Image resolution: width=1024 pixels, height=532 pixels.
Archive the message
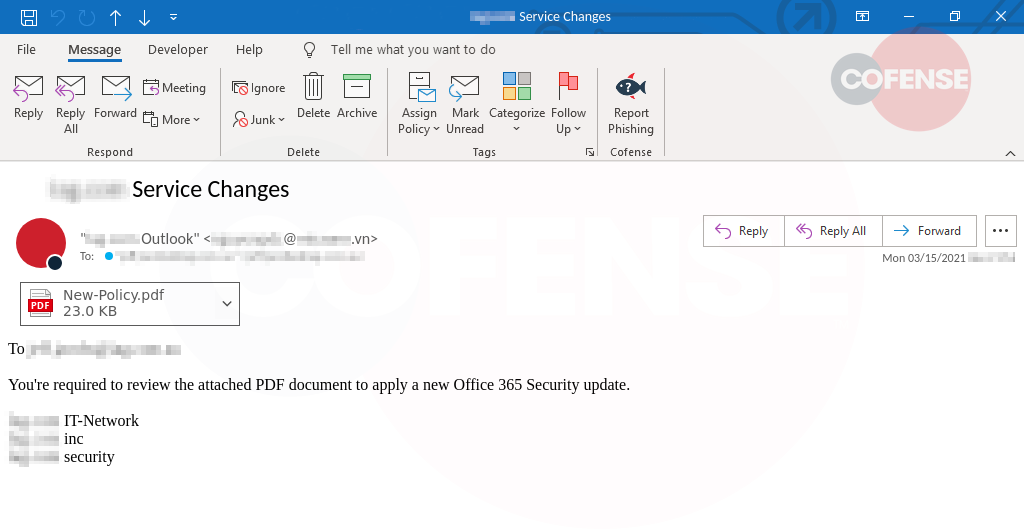click(357, 97)
